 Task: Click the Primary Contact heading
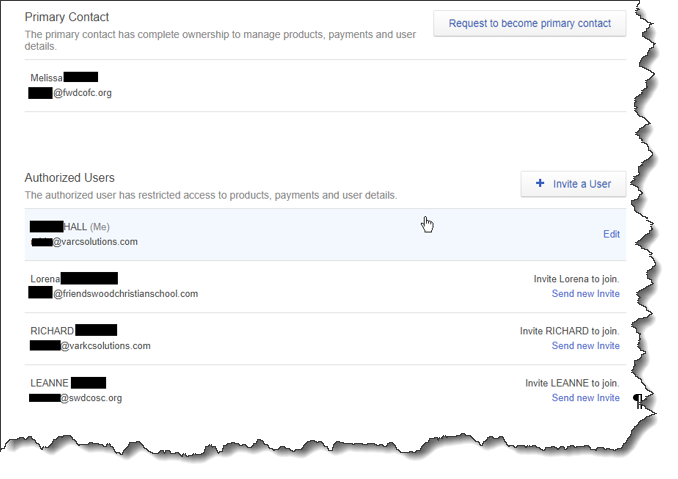[x=67, y=17]
